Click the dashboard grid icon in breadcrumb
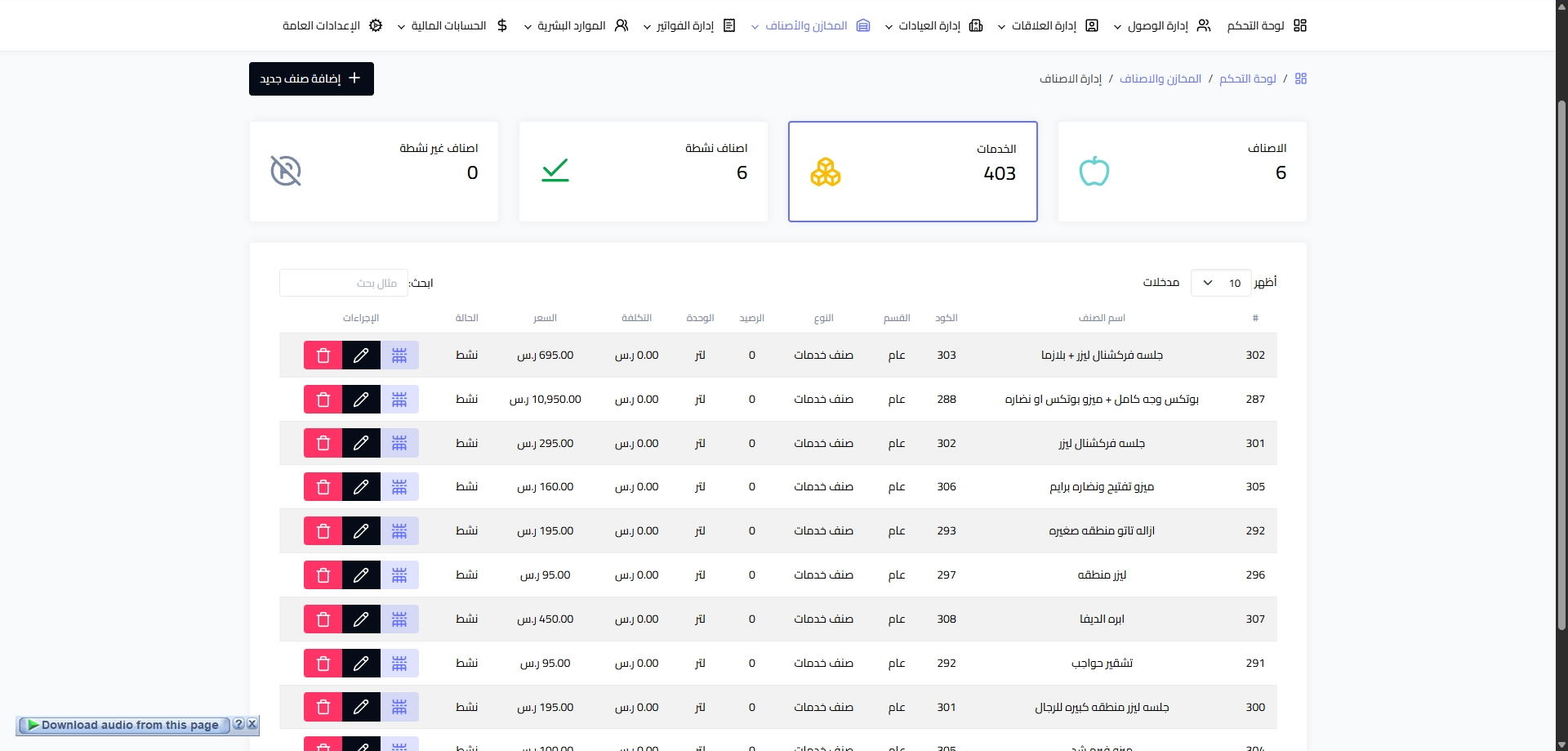Viewport: 1568px width, 751px height. 1301,78
